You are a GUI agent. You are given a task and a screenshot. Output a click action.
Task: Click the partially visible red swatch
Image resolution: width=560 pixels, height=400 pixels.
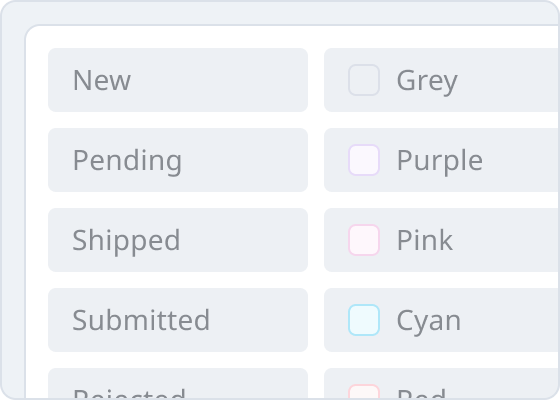coord(364,391)
